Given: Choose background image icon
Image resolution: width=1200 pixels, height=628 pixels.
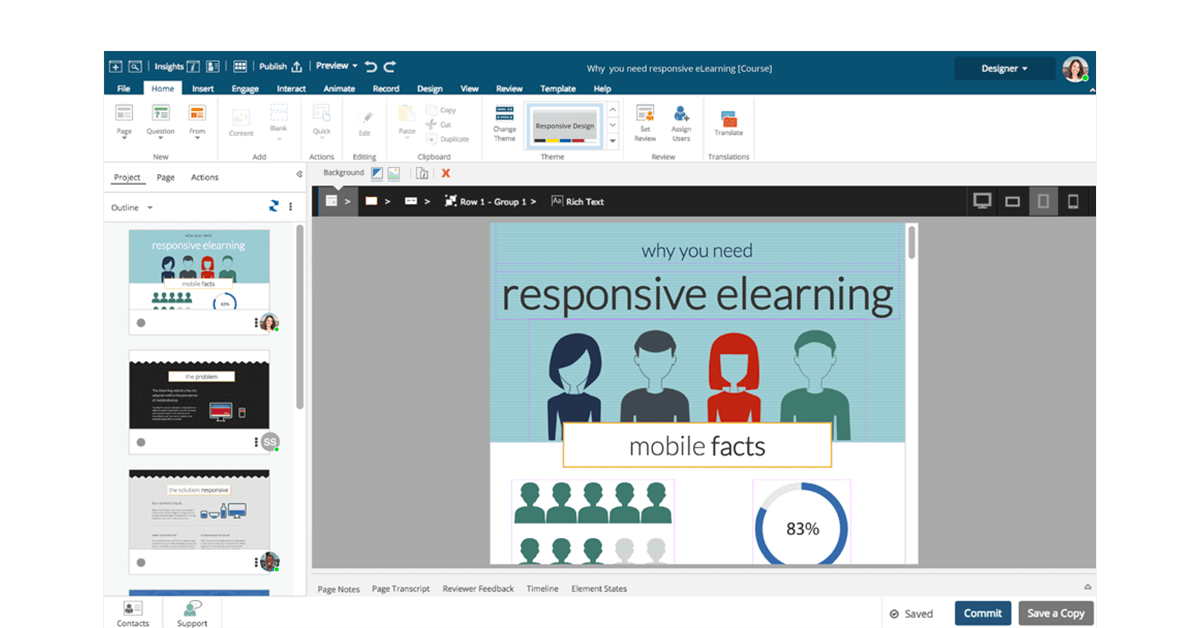Looking at the screenshot, I should click(393, 173).
